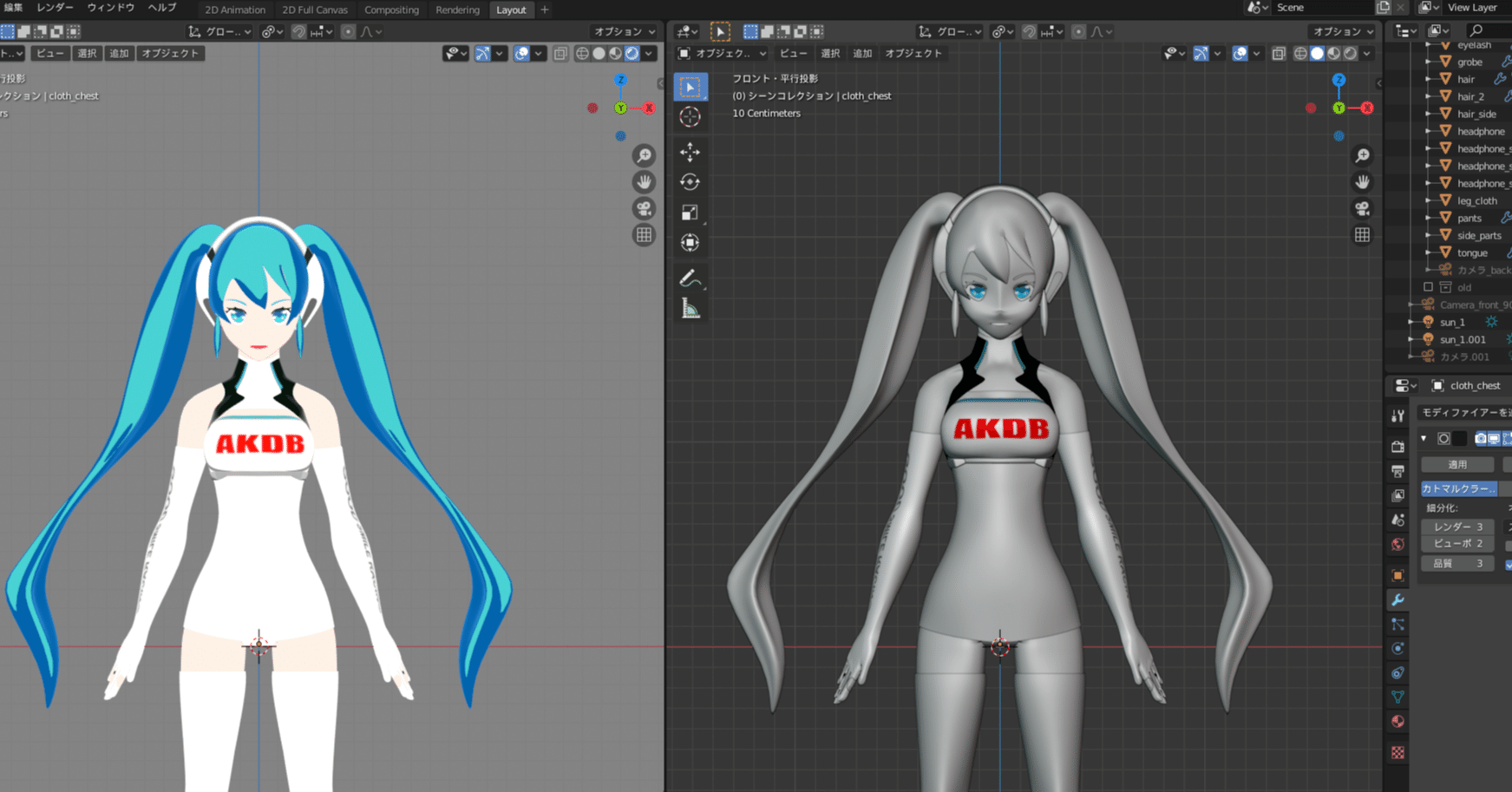The width and height of the screenshot is (1512, 792).
Task: Enable wireframe shading in the left viewport
Action: [x=581, y=53]
